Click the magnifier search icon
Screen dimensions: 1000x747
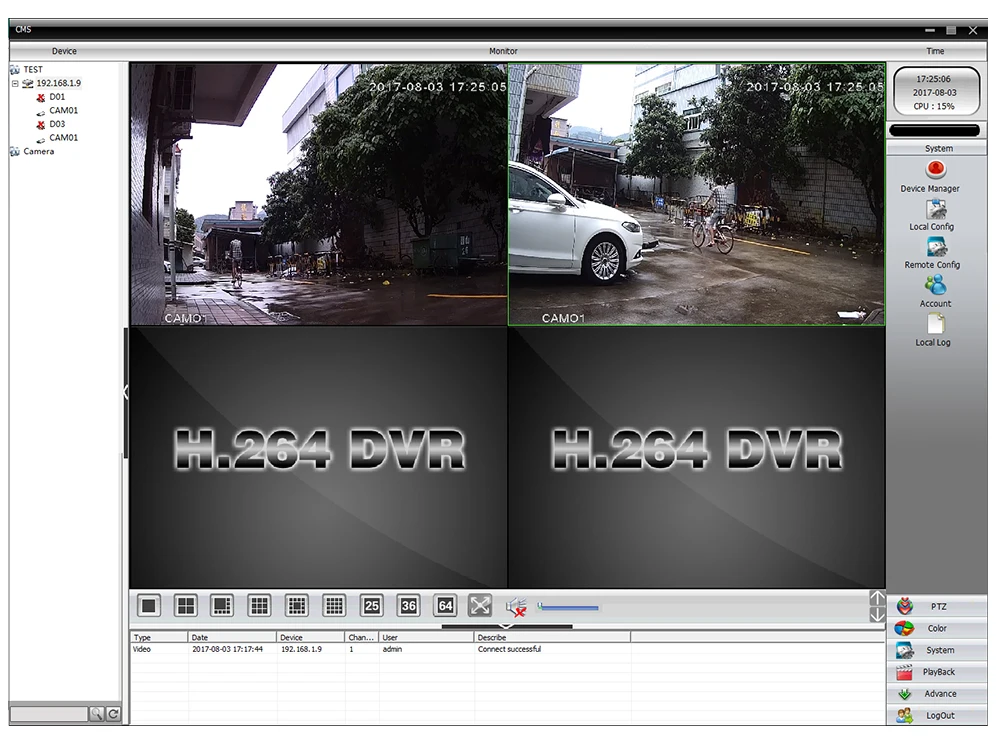(x=96, y=714)
